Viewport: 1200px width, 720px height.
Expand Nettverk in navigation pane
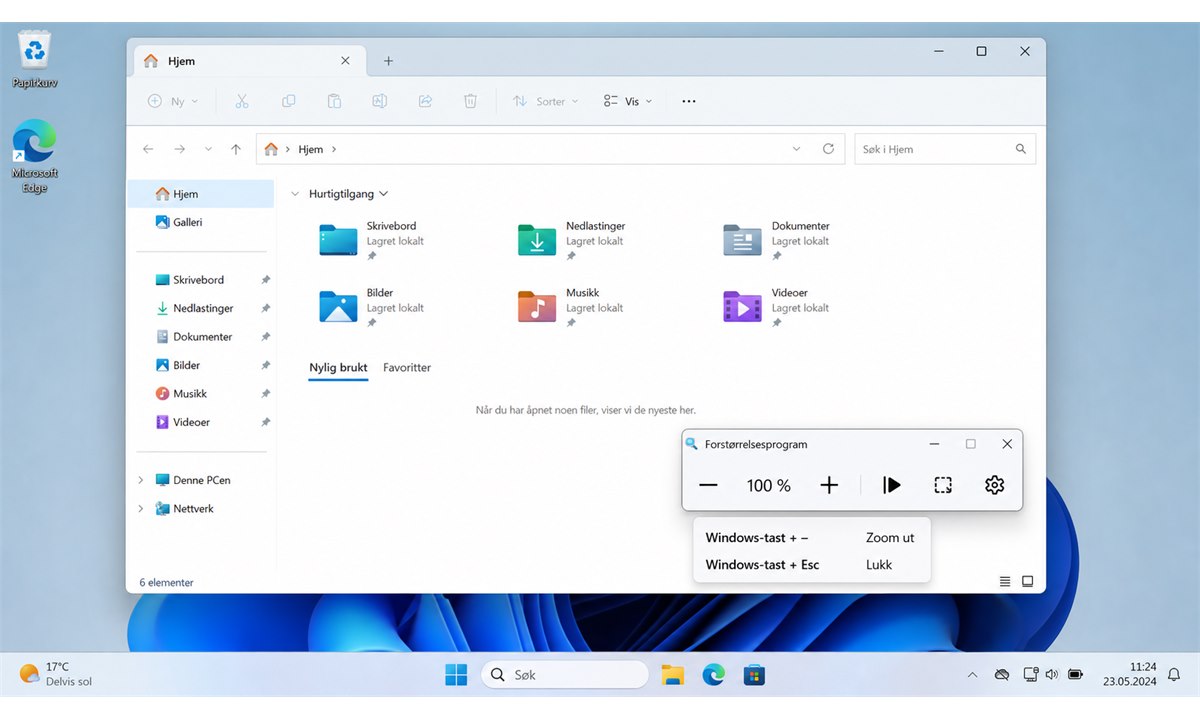[140, 509]
